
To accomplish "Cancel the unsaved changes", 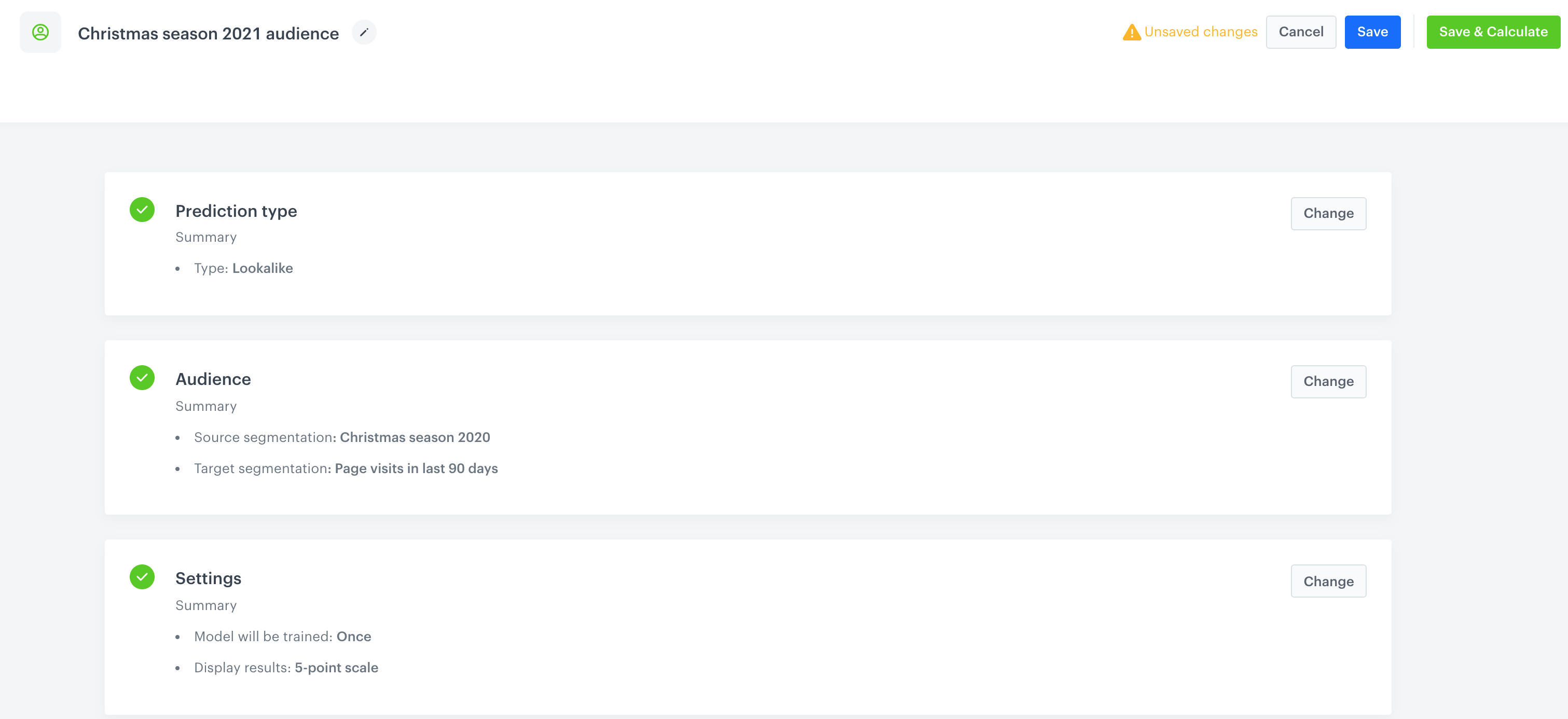I will pos(1301,32).
